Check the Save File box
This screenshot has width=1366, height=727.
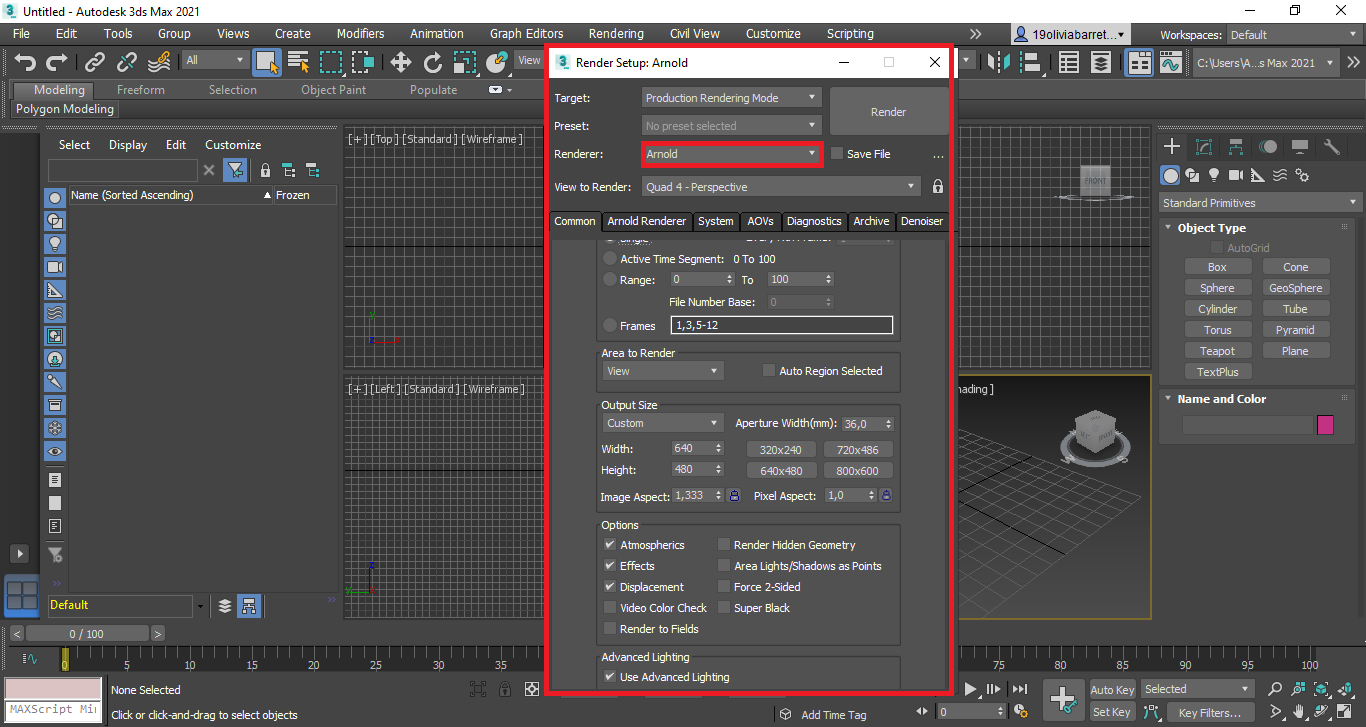[837, 154]
